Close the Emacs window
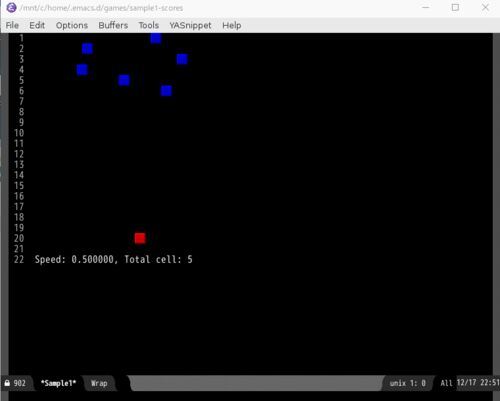This screenshot has width=500, height=401. (485, 7)
